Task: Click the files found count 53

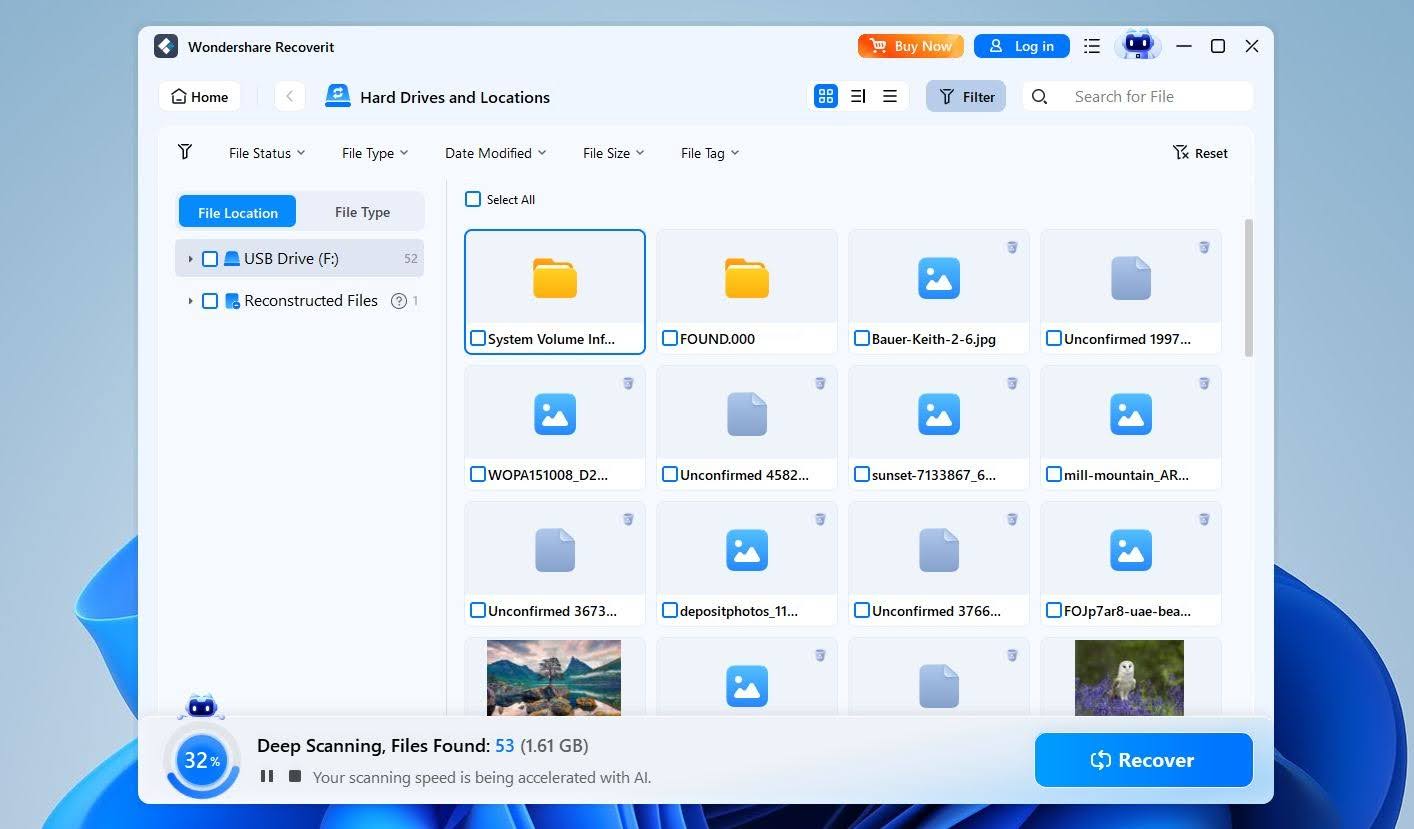Action: 504,746
